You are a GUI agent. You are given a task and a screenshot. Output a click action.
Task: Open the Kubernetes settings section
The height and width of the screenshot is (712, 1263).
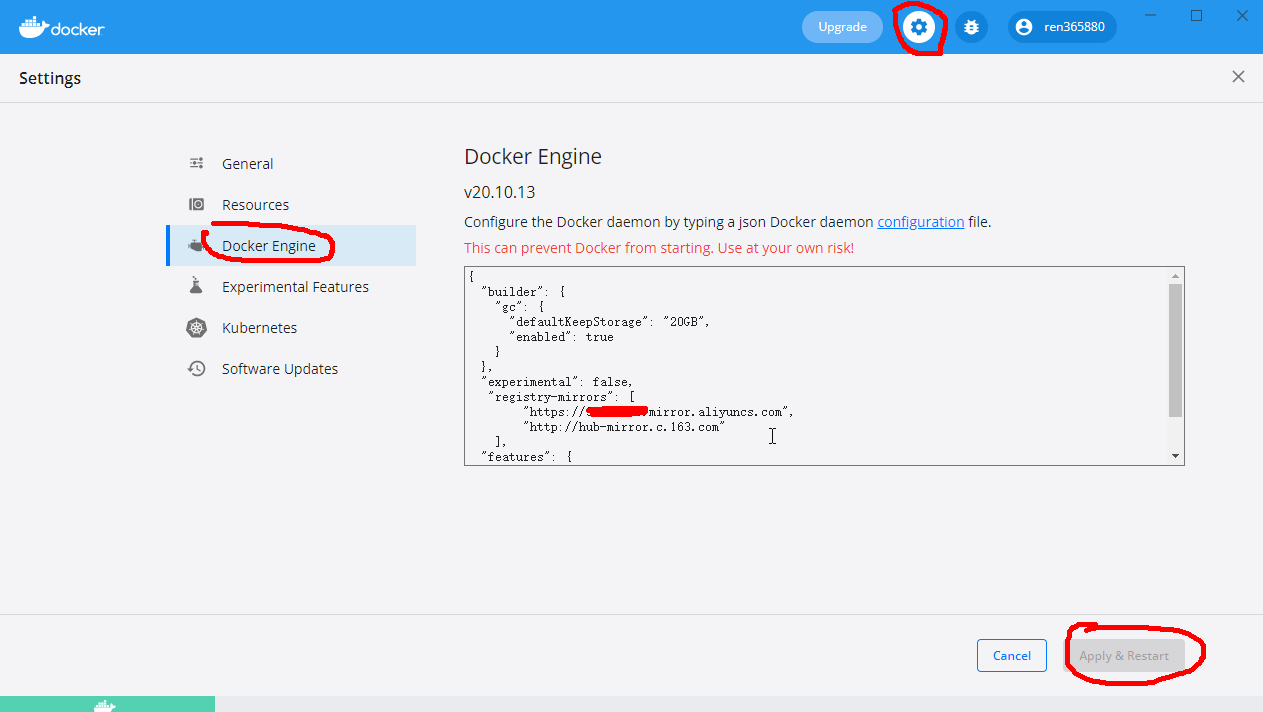click(x=291, y=327)
